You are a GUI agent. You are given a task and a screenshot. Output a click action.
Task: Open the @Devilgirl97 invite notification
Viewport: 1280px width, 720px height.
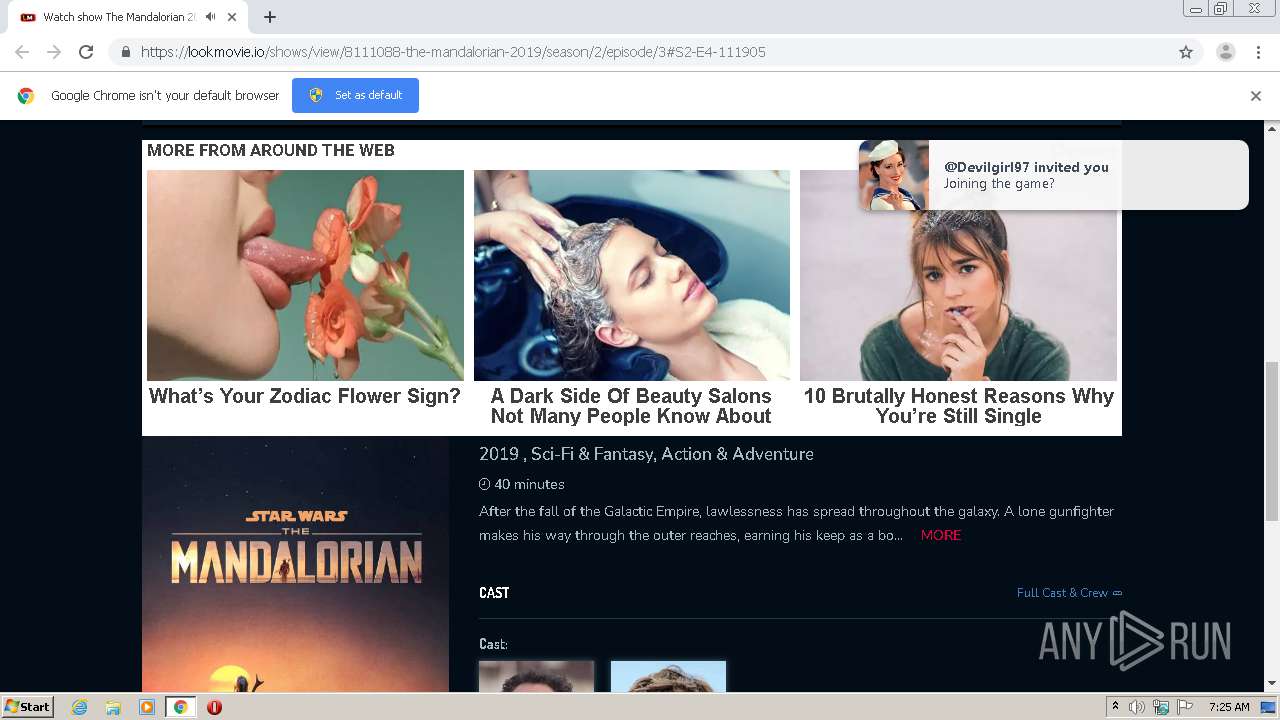coord(1053,175)
